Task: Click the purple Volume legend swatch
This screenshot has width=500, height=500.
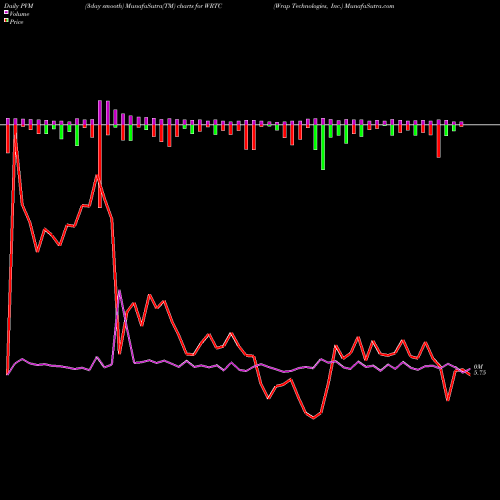Action: point(6,12)
